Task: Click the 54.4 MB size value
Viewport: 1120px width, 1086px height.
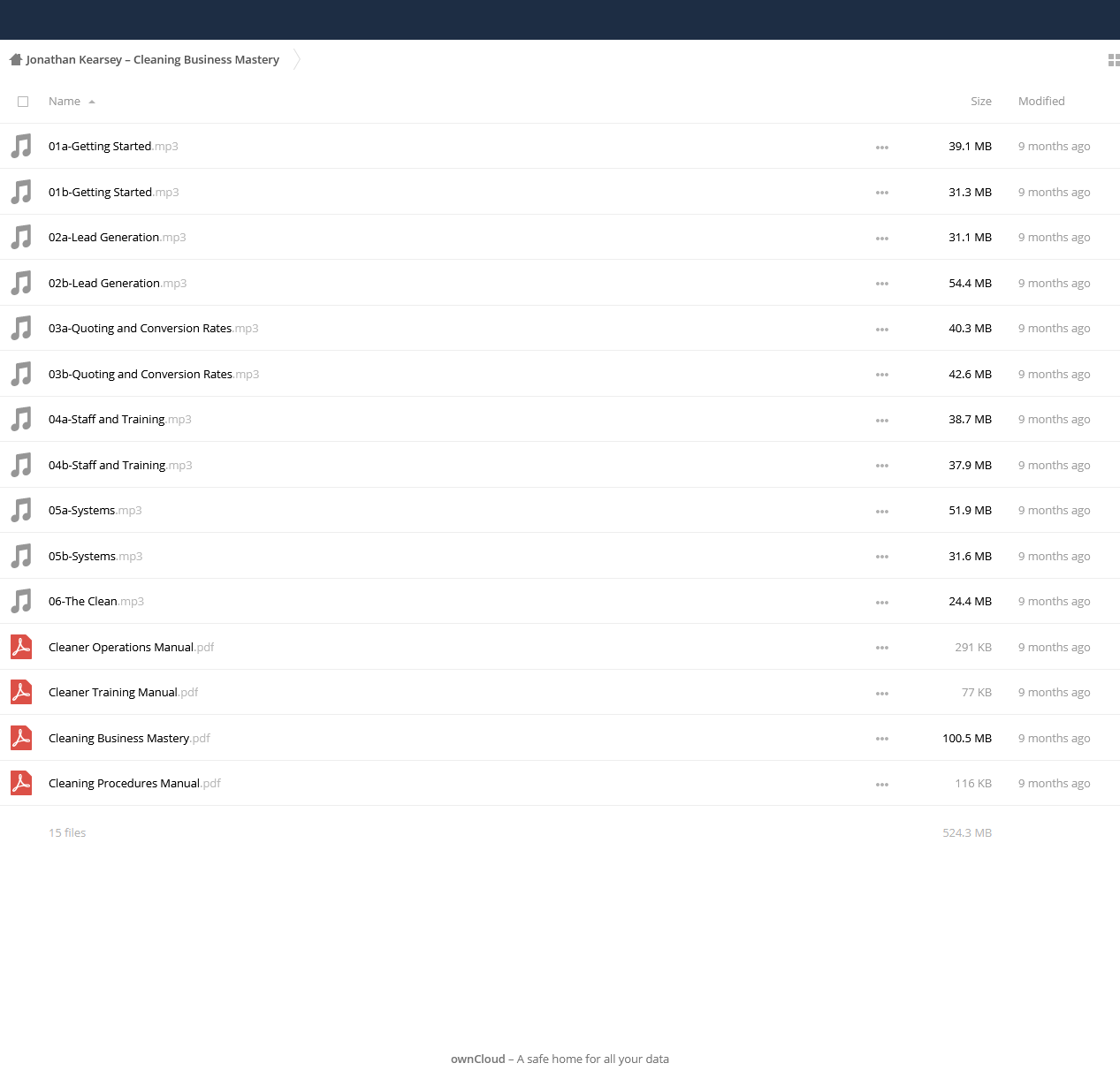Action: tap(970, 283)
